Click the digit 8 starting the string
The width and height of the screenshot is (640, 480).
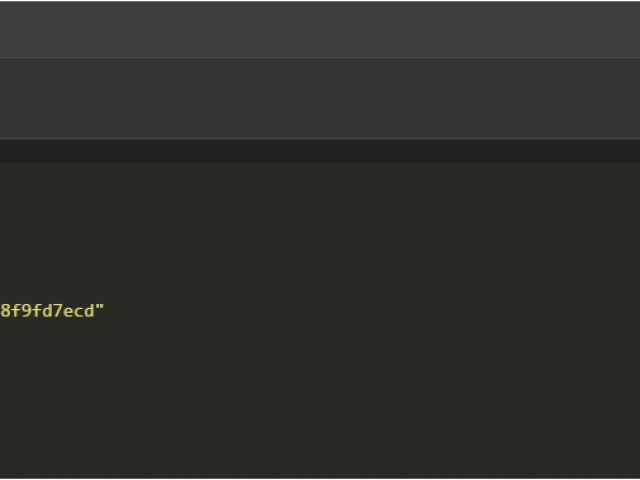click(5, 311)
